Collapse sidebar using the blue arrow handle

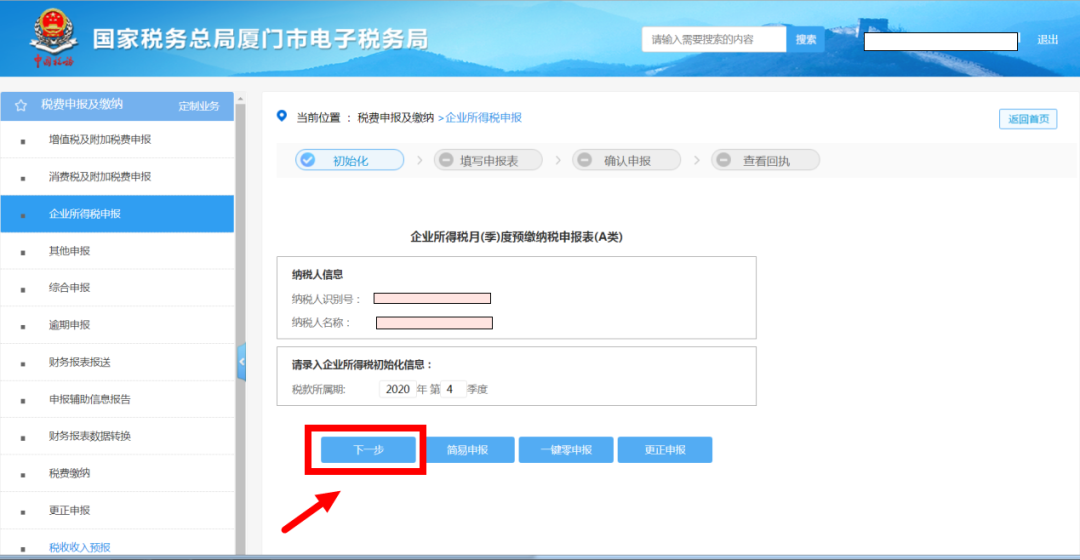click(242, 361)
